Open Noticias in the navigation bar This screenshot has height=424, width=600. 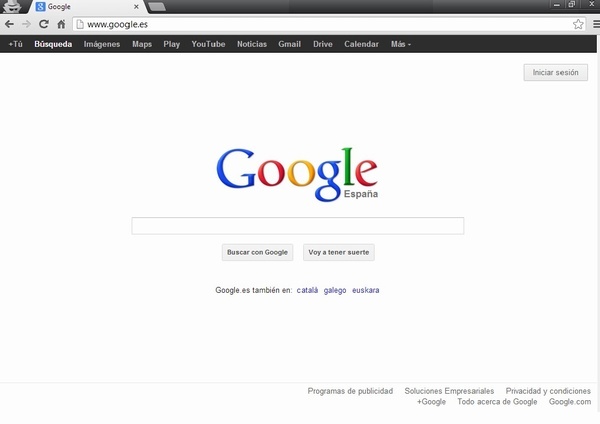point(252,44)
